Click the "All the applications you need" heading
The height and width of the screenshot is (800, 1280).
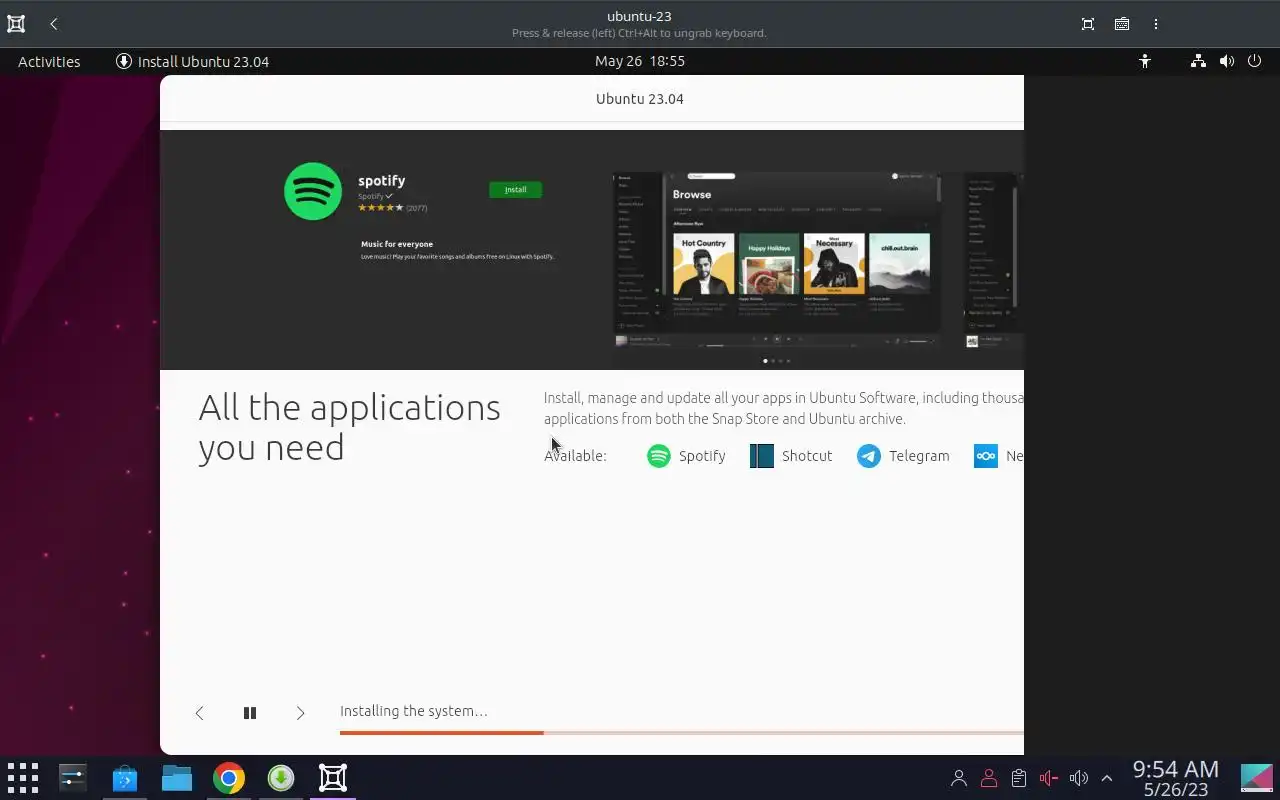tap(349, 427)
